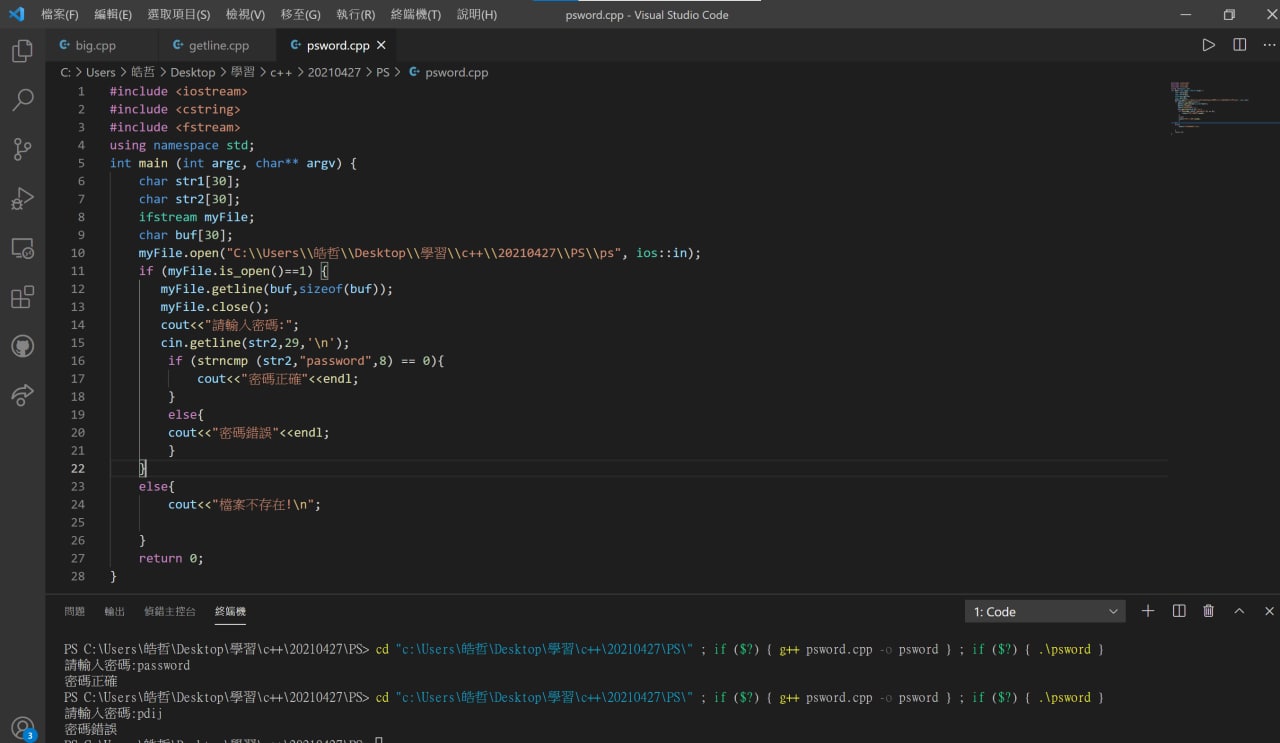This screenshot has height=743, width=1280.
Task: Split the editor to the right
Action: [x=1240, y=45]
